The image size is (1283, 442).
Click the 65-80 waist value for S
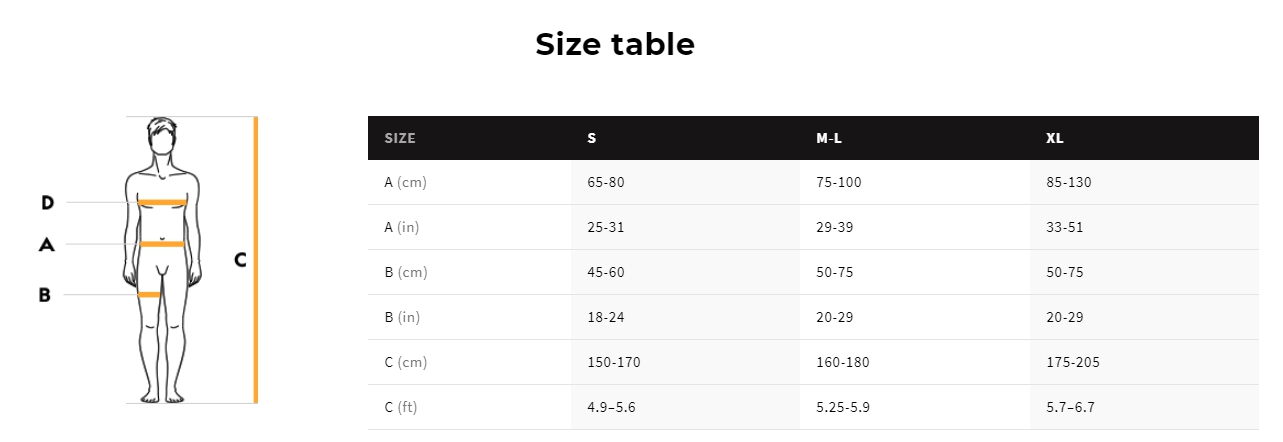pos(606,182)
